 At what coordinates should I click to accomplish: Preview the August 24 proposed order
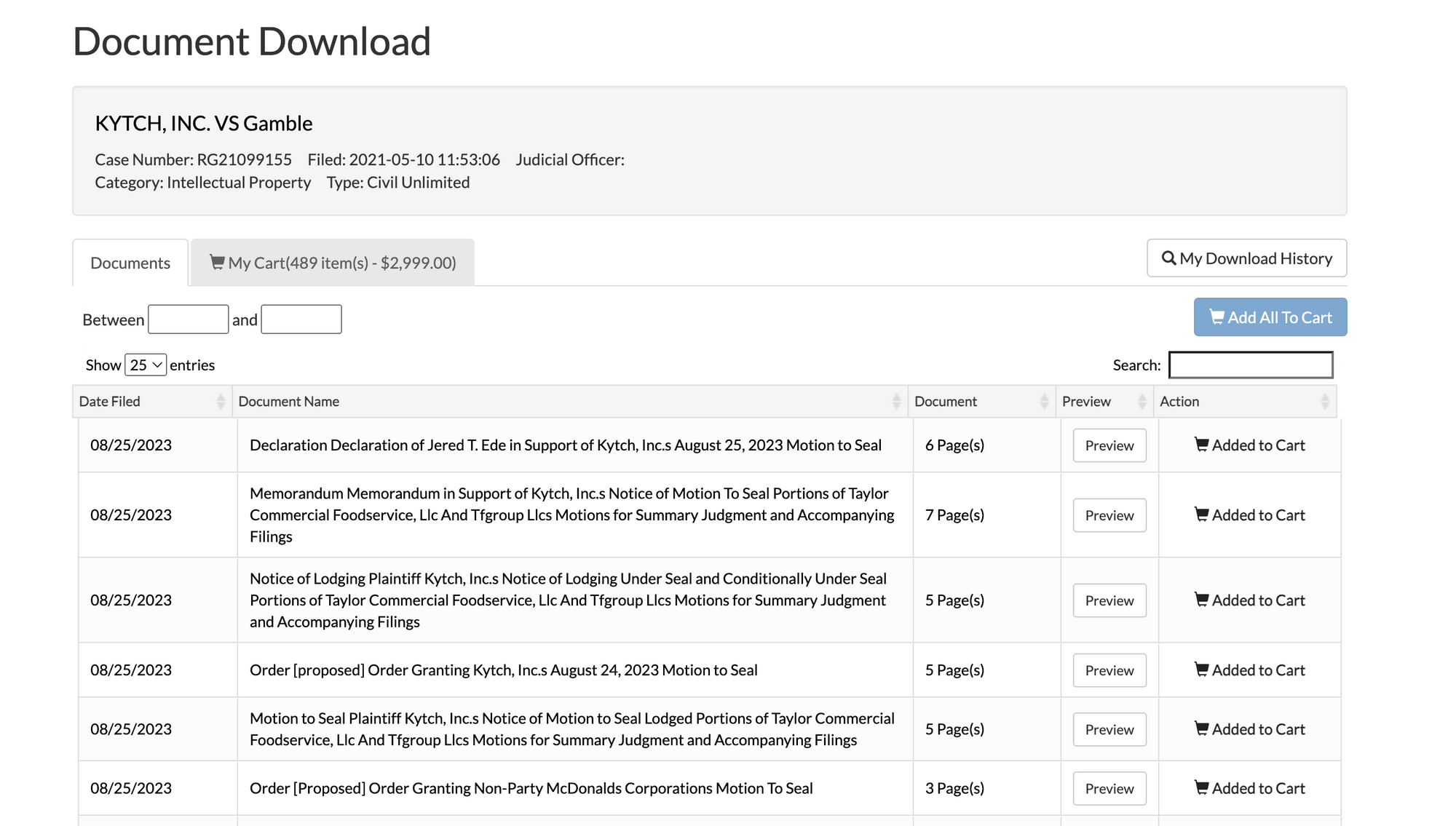[x=1109, y=670]
